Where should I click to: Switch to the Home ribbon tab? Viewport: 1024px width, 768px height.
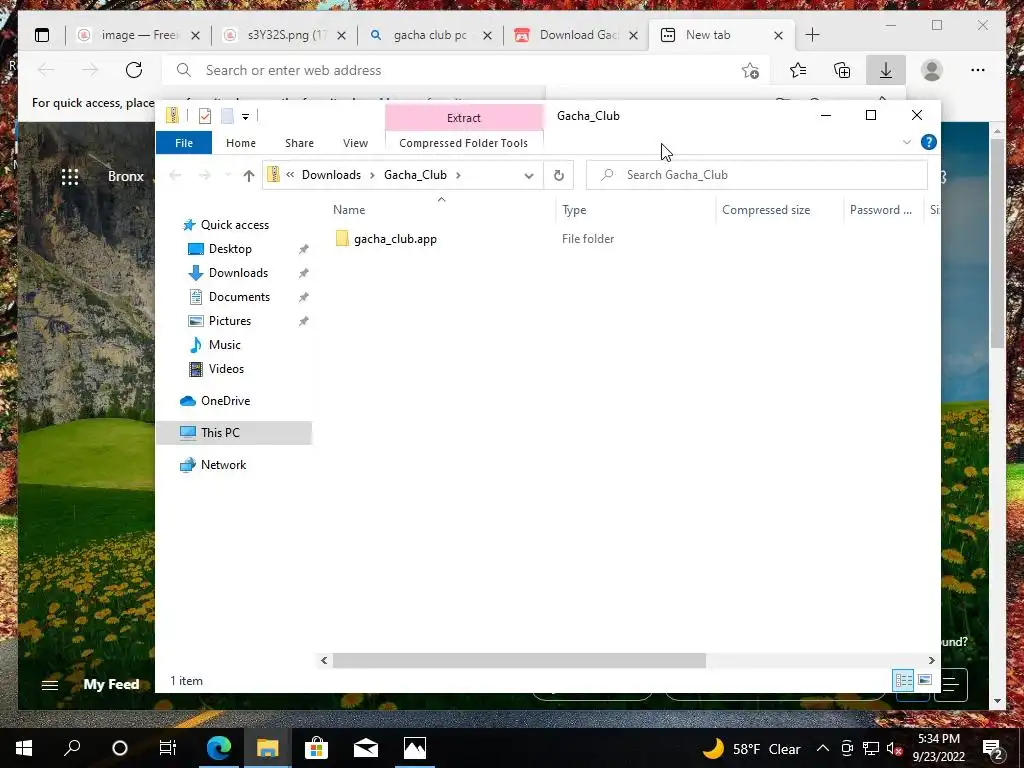pos(241,143)
